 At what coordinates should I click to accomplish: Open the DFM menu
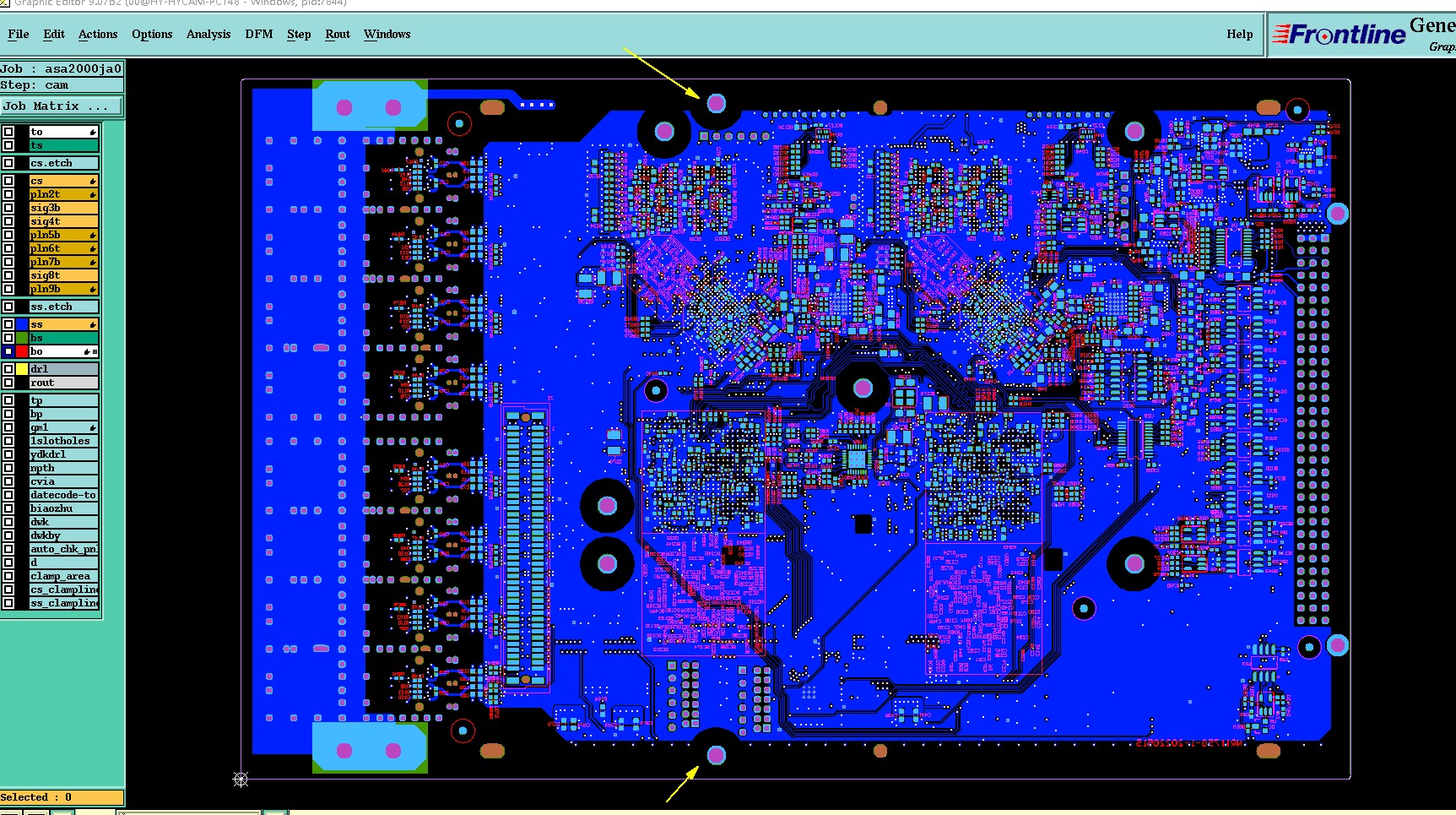pyautogui.click(x=259, y=35)
